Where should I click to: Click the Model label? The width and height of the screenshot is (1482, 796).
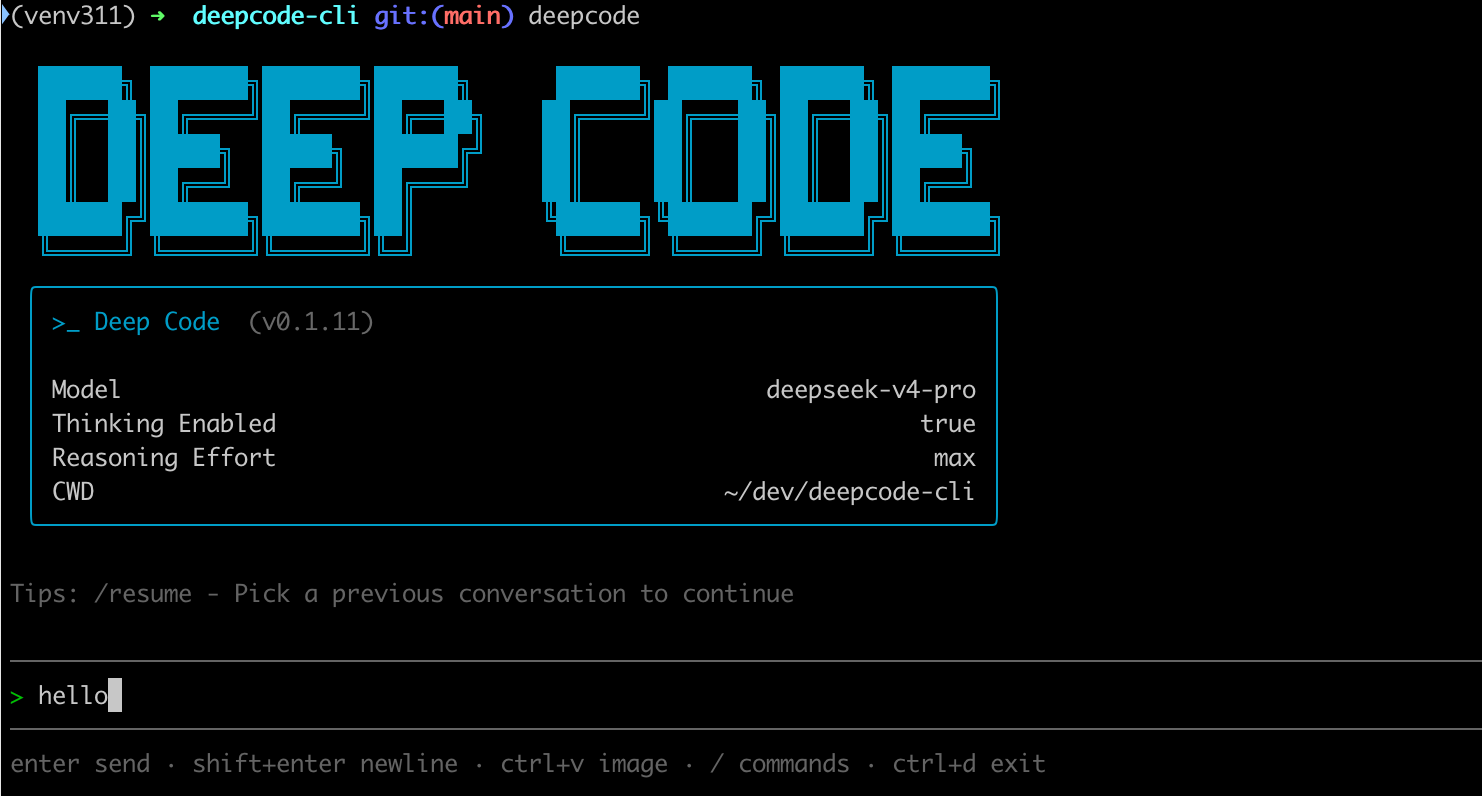[x=86, y=389]
